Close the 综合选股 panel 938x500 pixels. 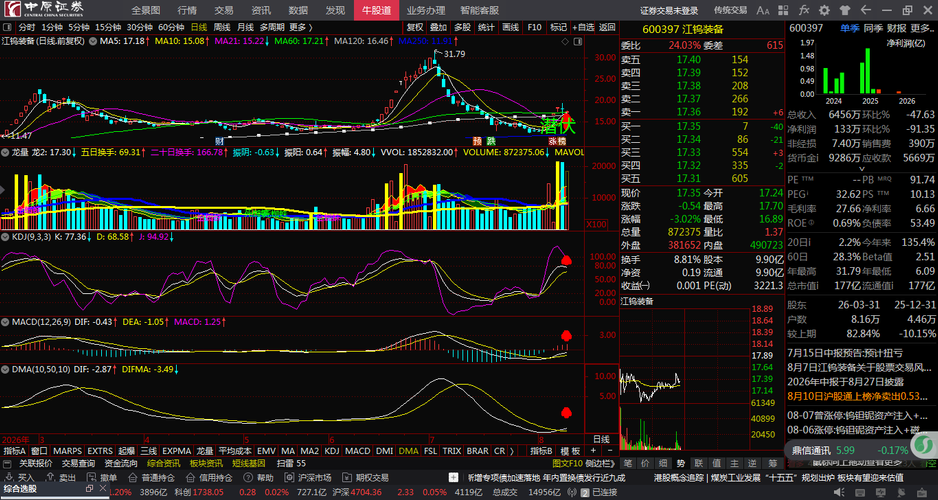pos(102,489)
